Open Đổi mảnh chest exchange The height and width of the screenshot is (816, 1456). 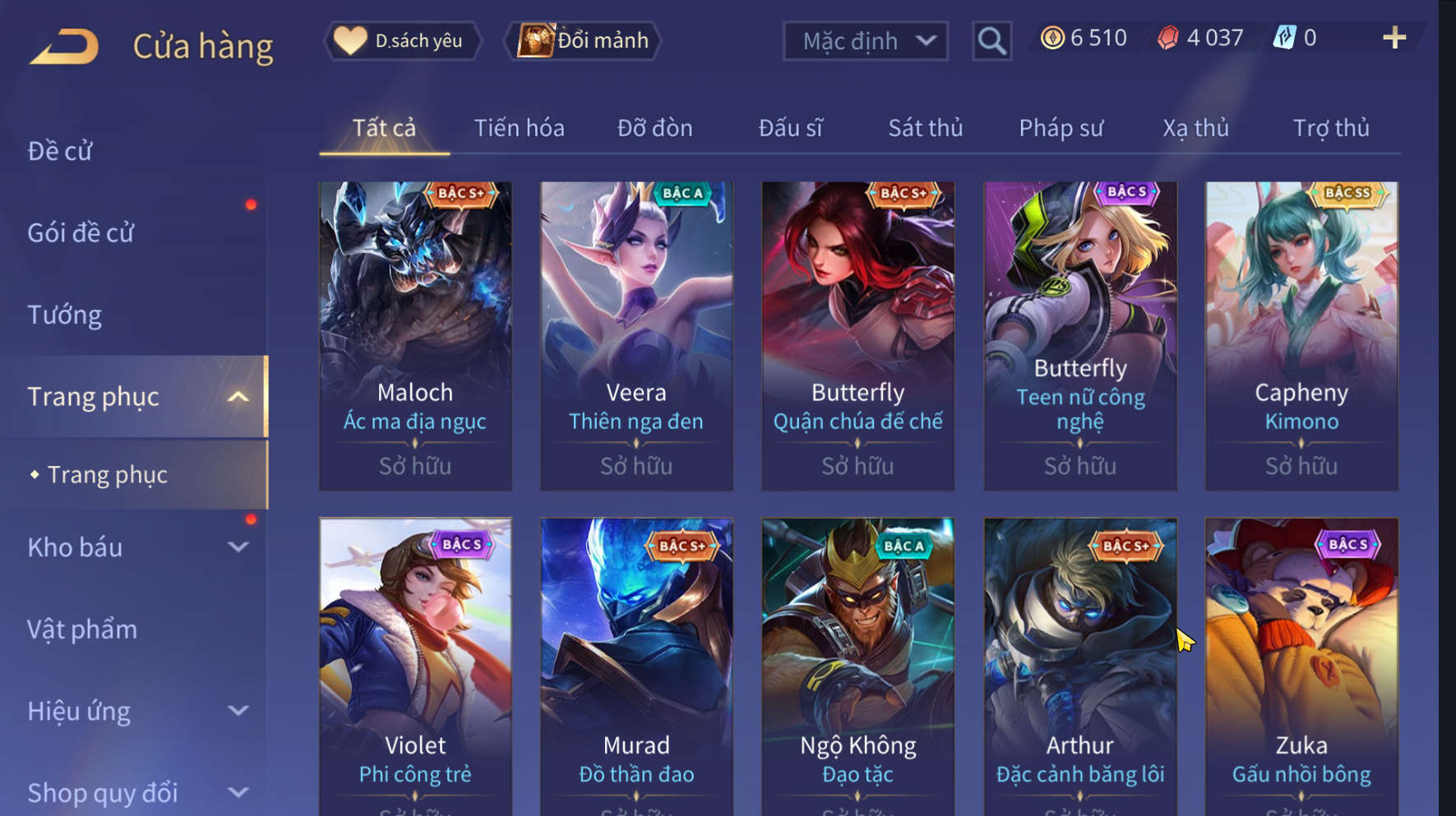(582, 40)
